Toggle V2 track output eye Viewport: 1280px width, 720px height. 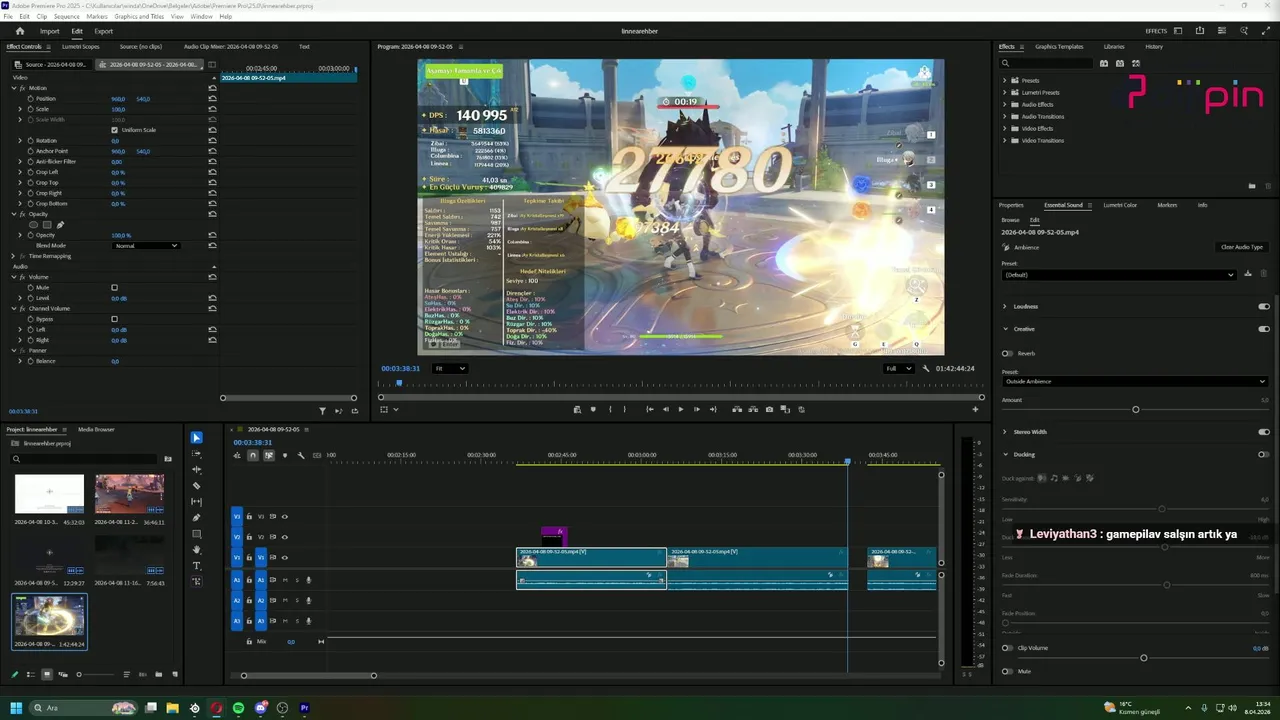[x=284, y=537]
